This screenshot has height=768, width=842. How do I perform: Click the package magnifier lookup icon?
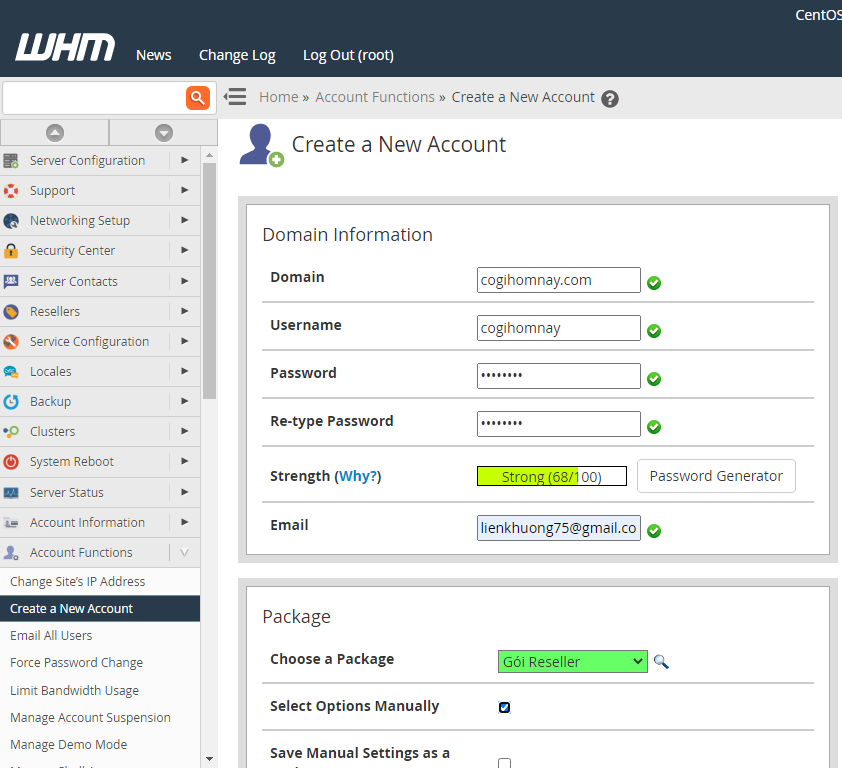pyautogui.click(x=661, y=662)
